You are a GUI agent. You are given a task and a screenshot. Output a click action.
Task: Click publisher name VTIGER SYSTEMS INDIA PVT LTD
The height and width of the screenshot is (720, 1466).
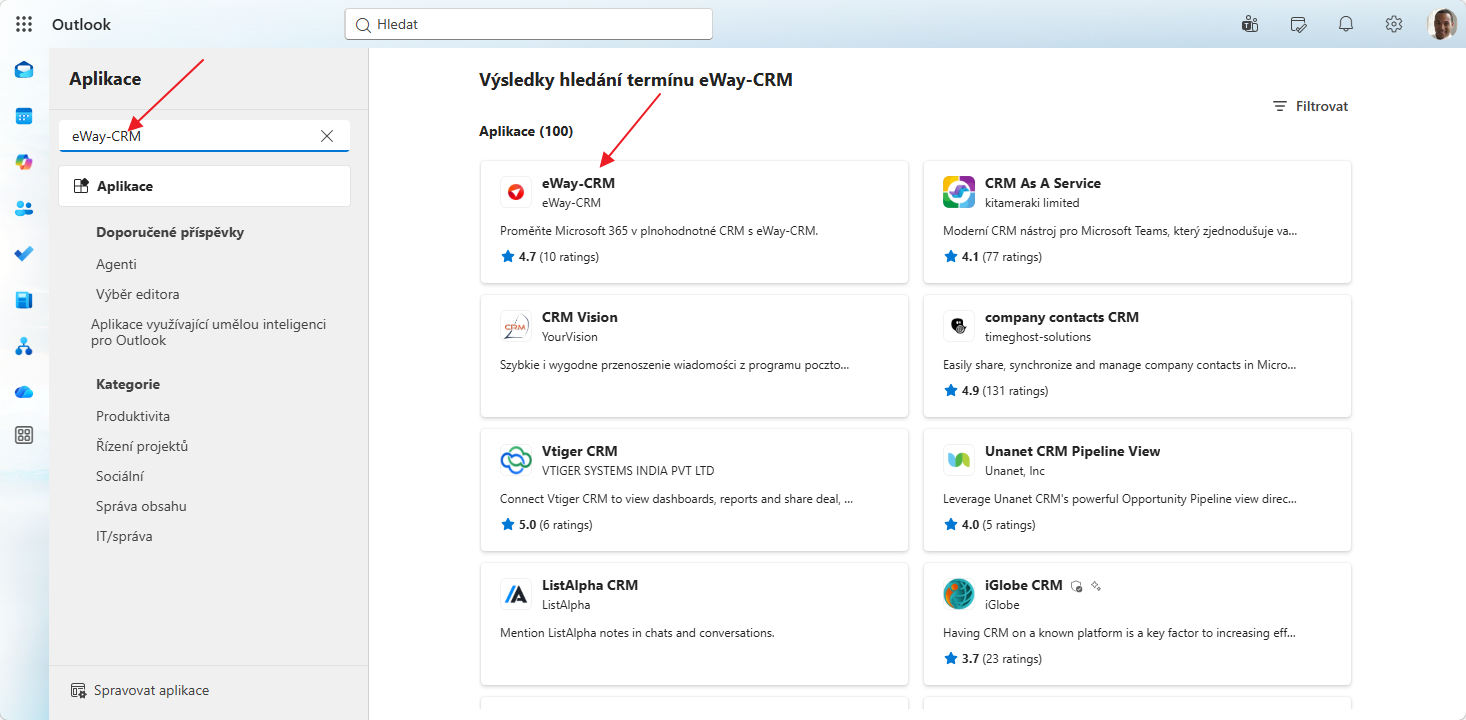pos(628,471)
